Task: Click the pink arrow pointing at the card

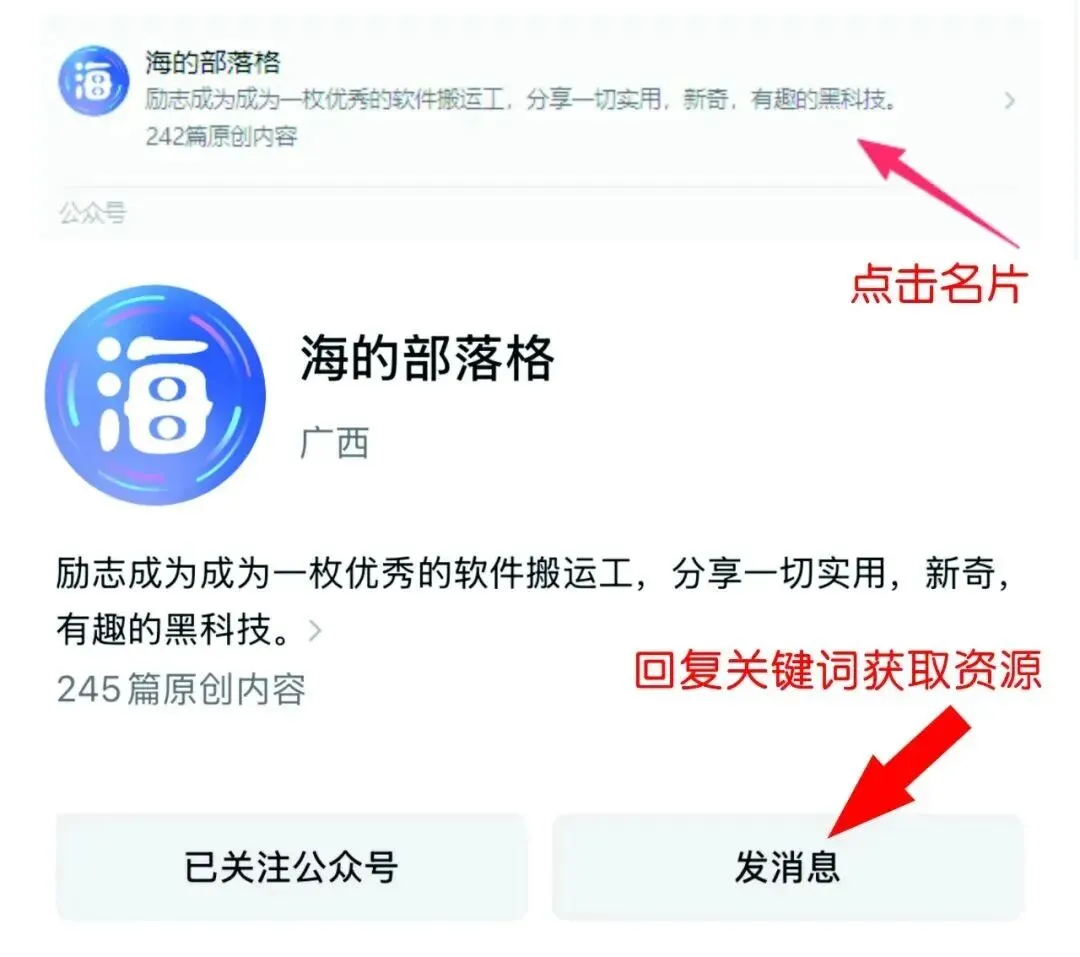Action: 937,192
